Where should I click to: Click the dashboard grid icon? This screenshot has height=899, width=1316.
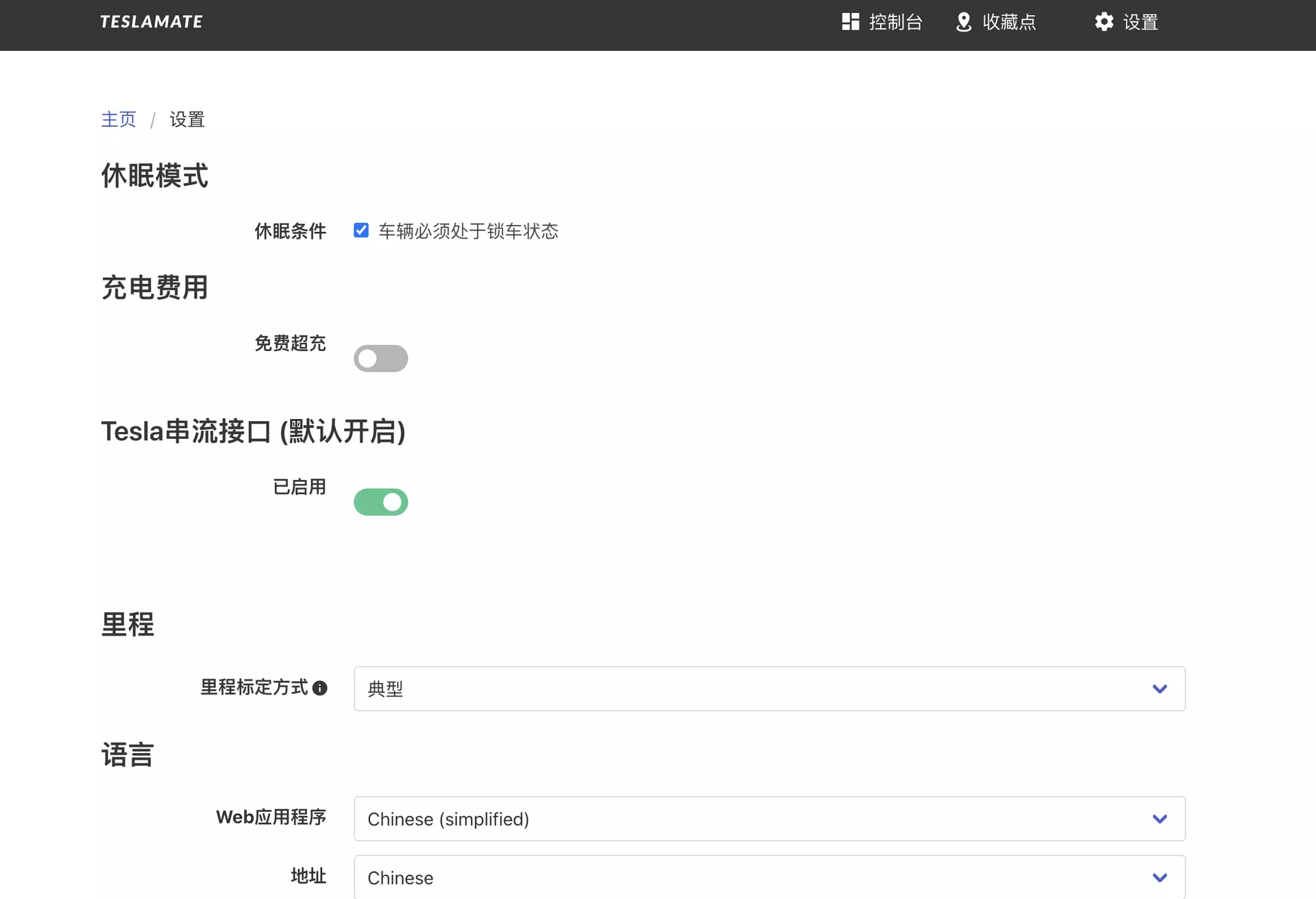851,22
